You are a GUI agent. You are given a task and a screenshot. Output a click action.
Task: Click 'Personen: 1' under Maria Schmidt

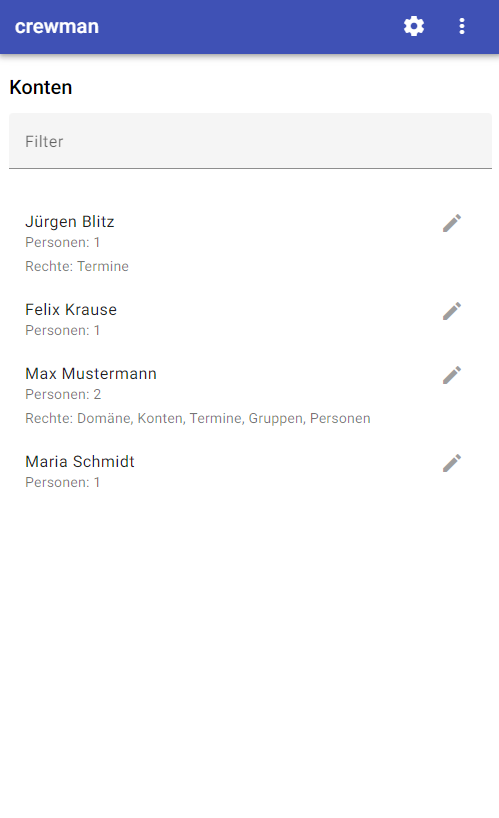click(63, 482)
